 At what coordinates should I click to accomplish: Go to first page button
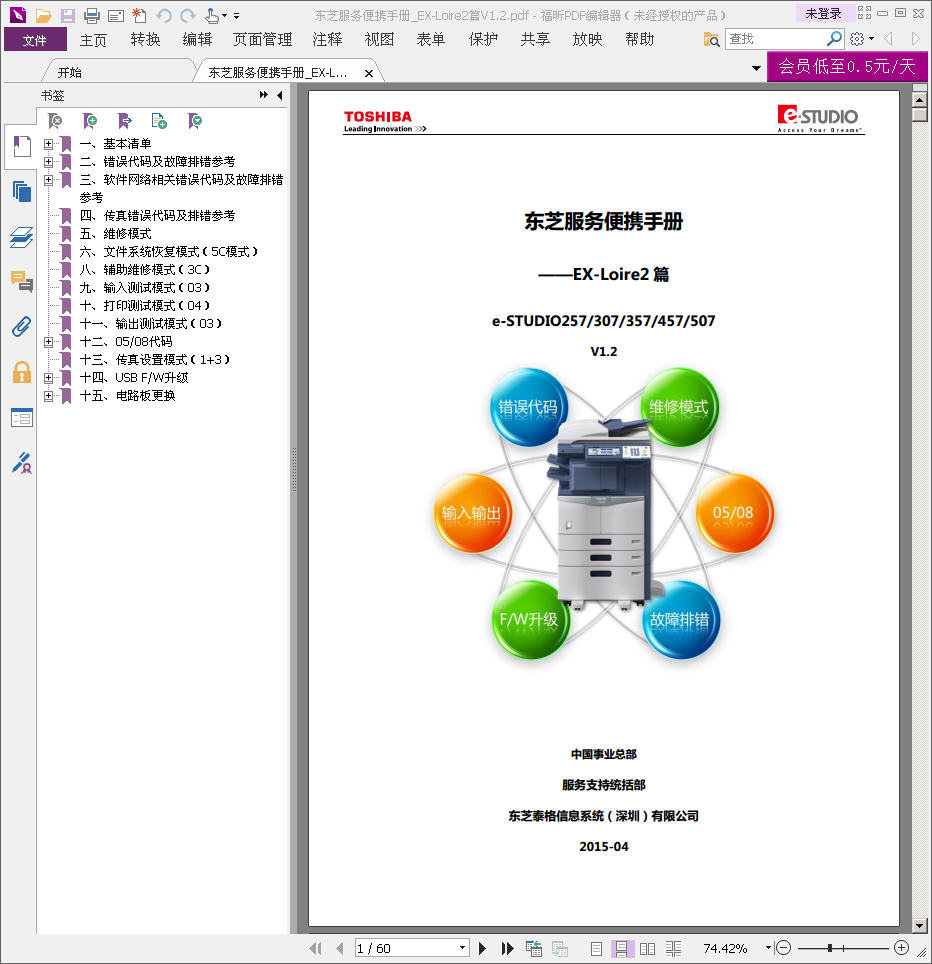click(x=315, y=948)
